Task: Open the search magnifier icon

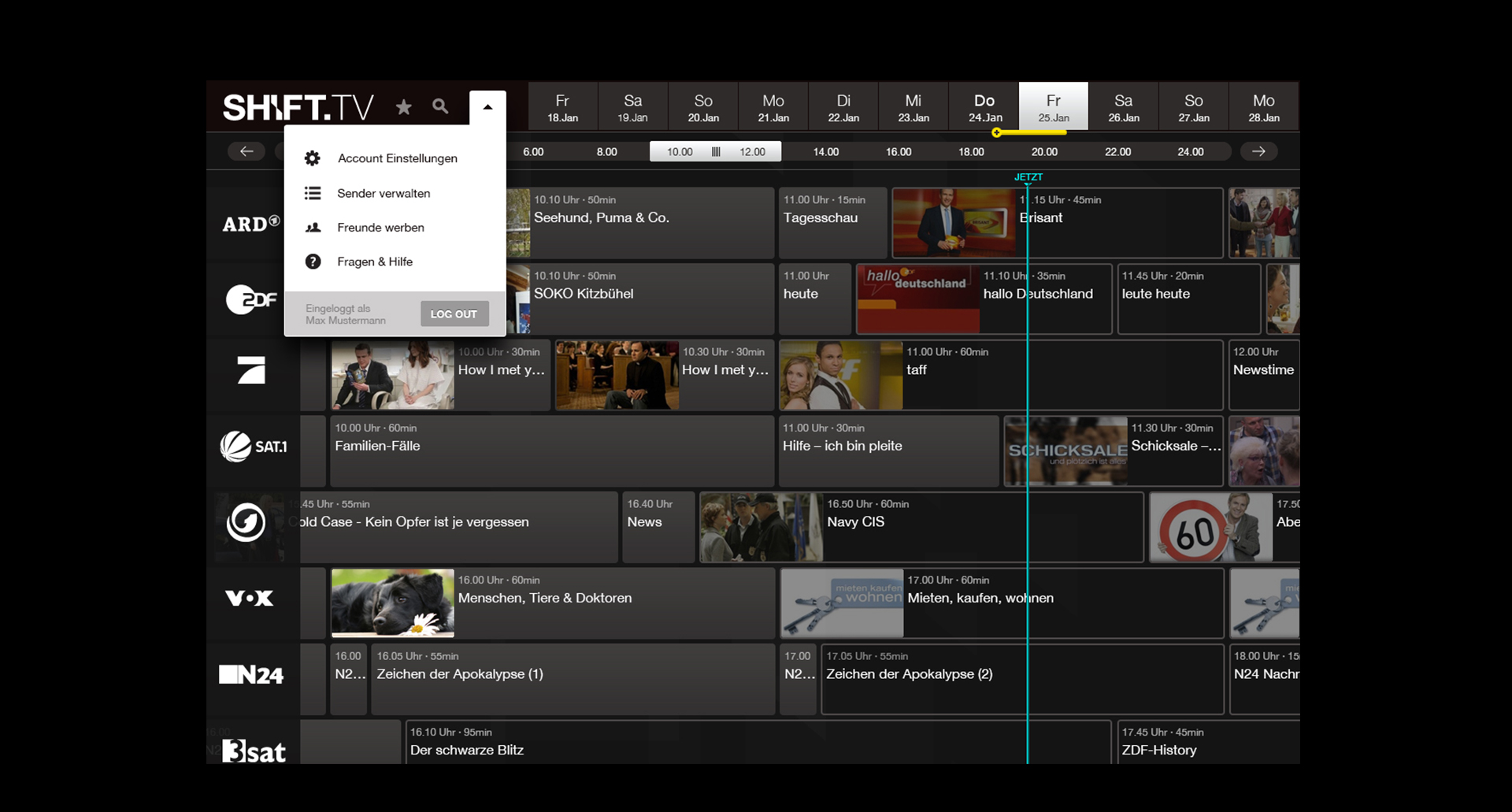Action: (x=440, y=106)
